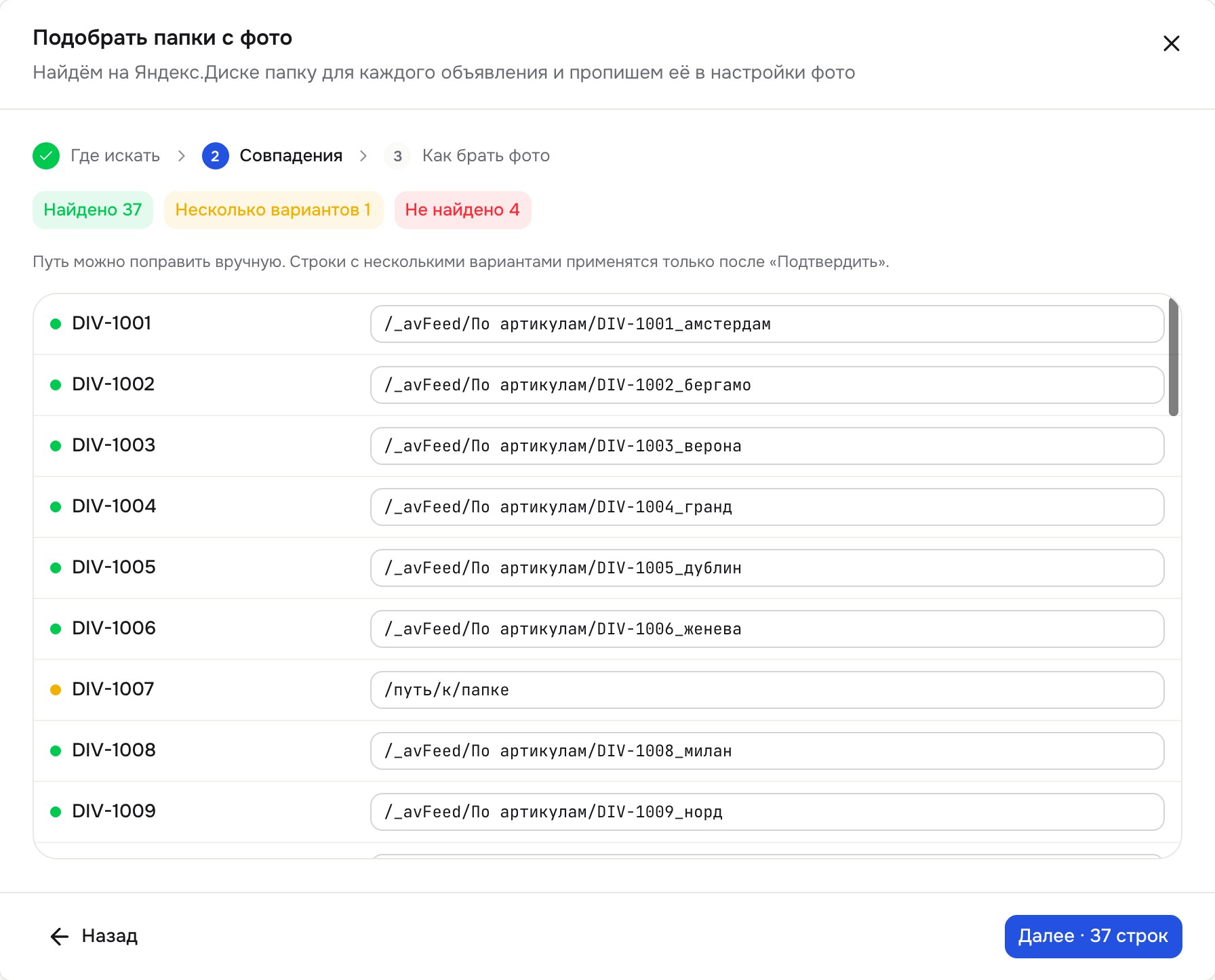Go back with the 'Назад' button
The image size is (1215, 980).
coord(94,936)
